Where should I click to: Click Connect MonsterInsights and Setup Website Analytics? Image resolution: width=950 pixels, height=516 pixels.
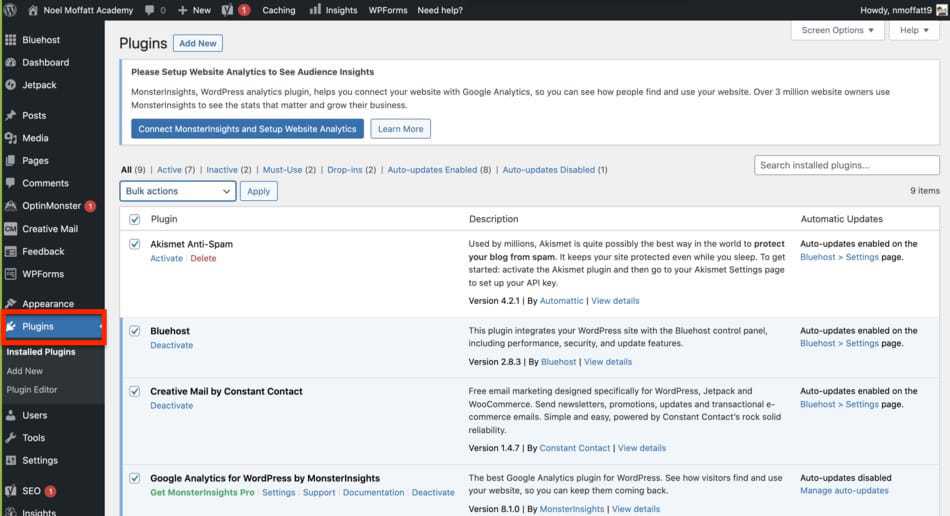[x=247, y=128]
